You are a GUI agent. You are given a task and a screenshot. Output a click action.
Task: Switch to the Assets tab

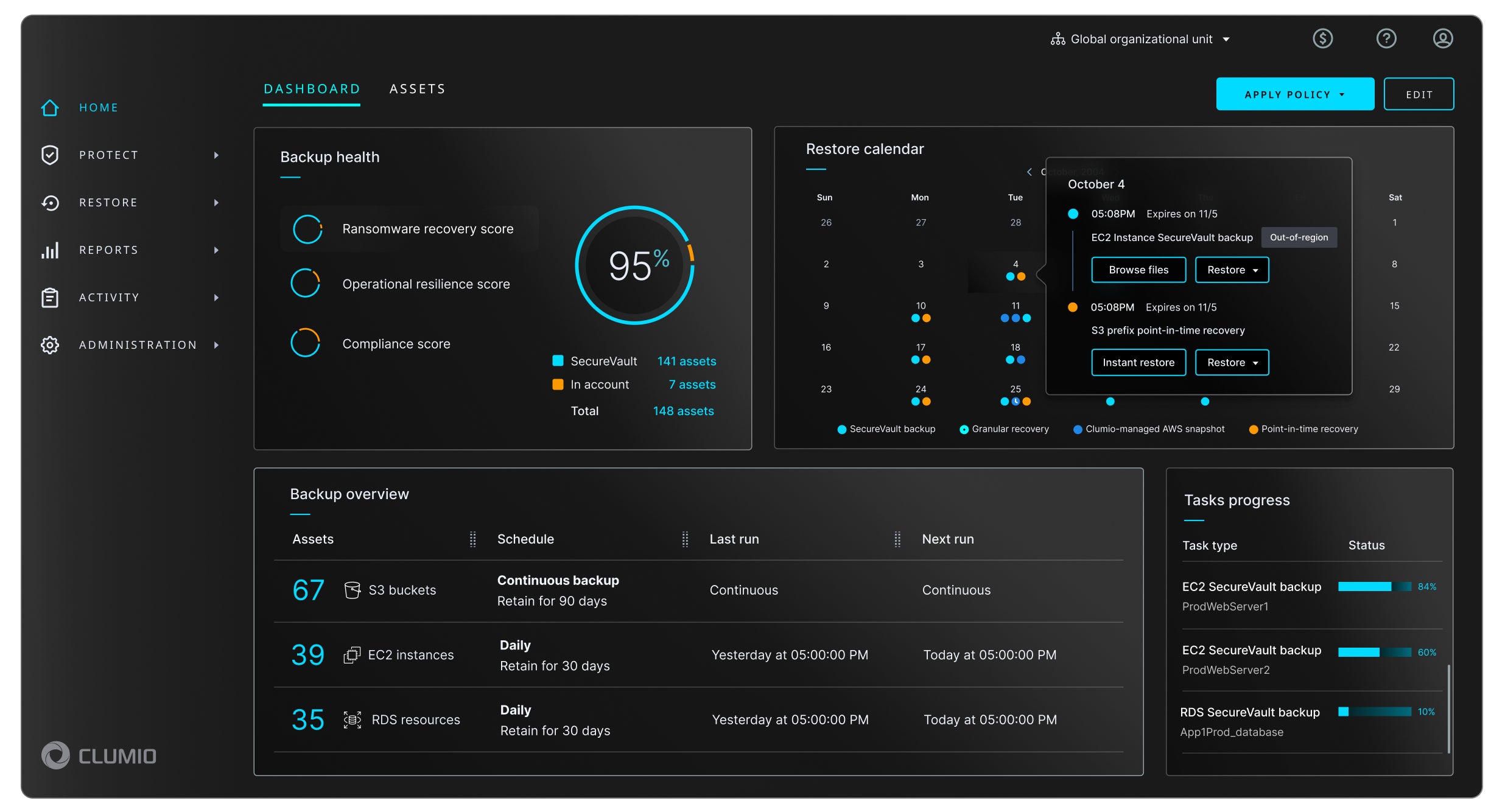pyautogui.click(x=418, y=88)
